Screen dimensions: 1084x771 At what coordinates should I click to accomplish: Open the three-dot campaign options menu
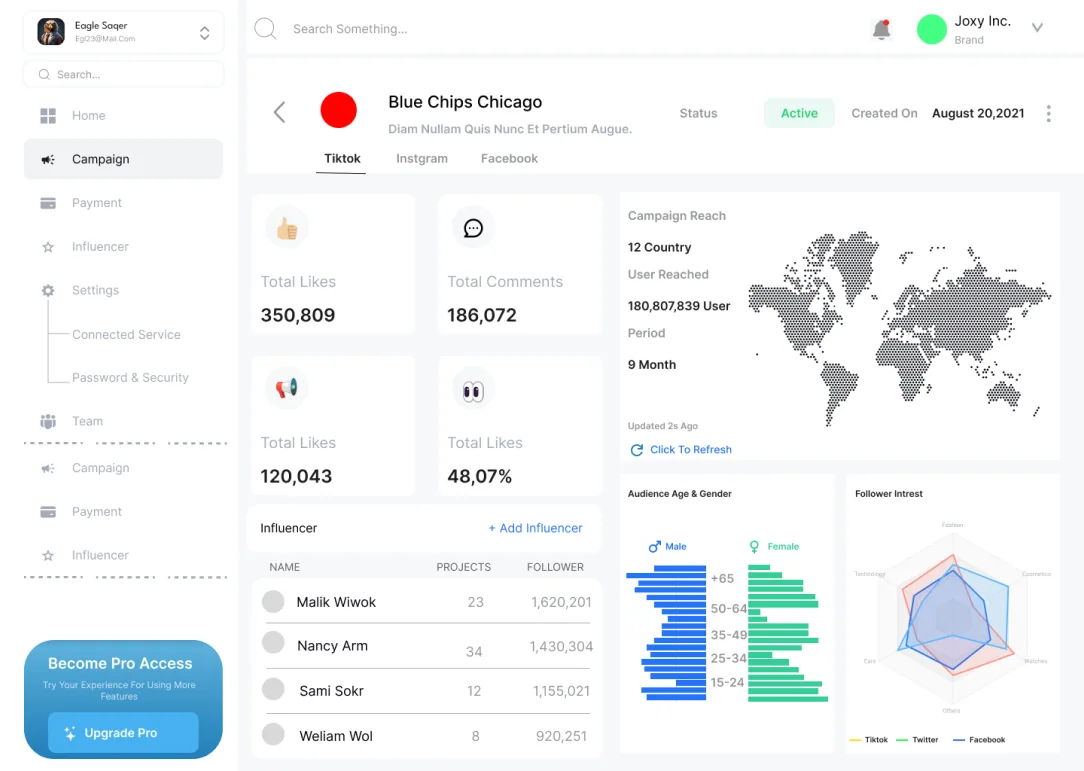1049,113
